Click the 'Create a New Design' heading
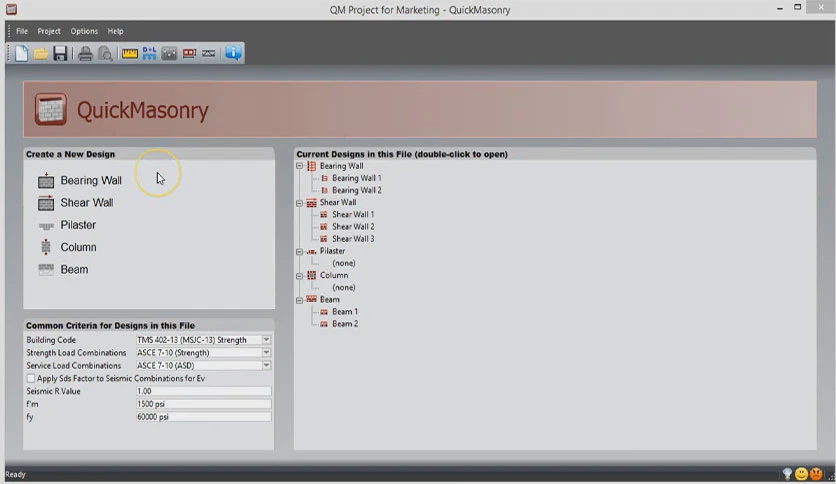This screenshot has height=484, width=836. coord(70,154)
